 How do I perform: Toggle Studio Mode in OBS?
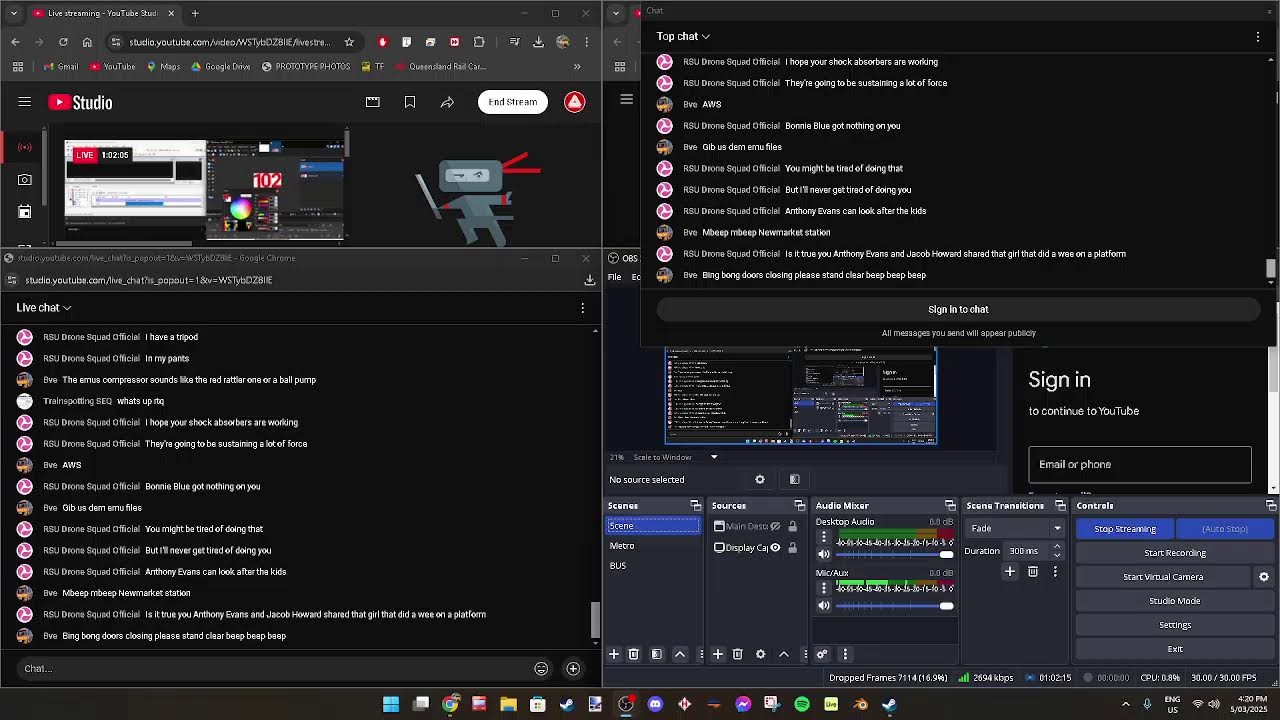click(x=1175, y=601)
